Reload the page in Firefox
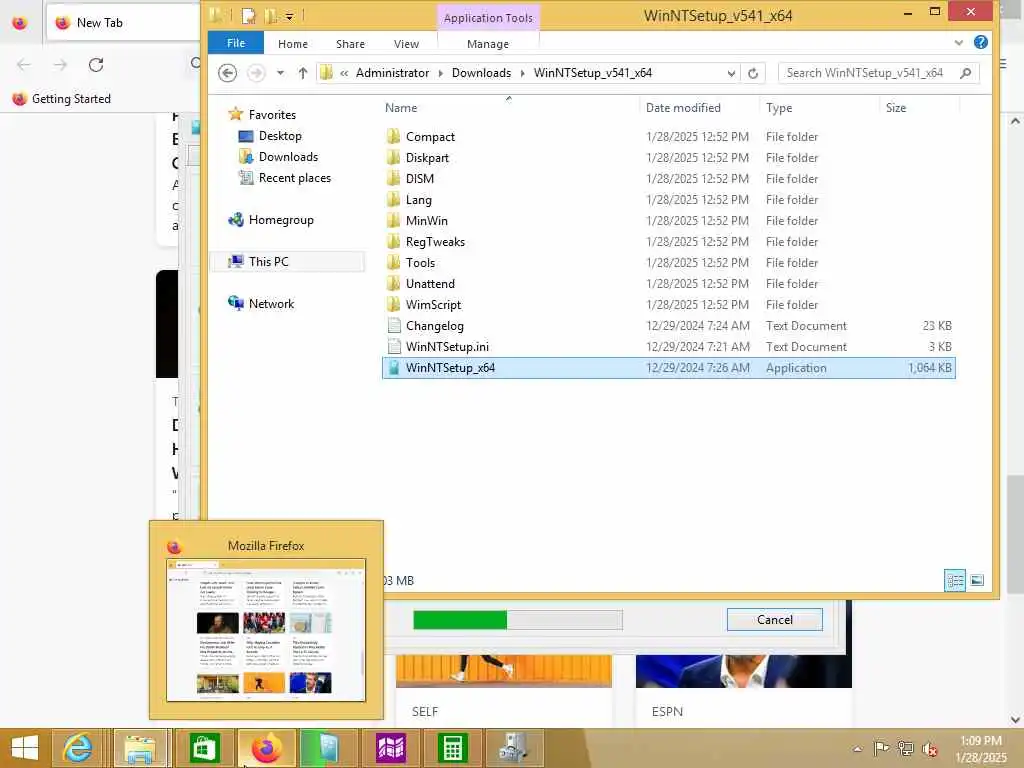Viewport: 1024px width, 768px height. pos(96,65)
